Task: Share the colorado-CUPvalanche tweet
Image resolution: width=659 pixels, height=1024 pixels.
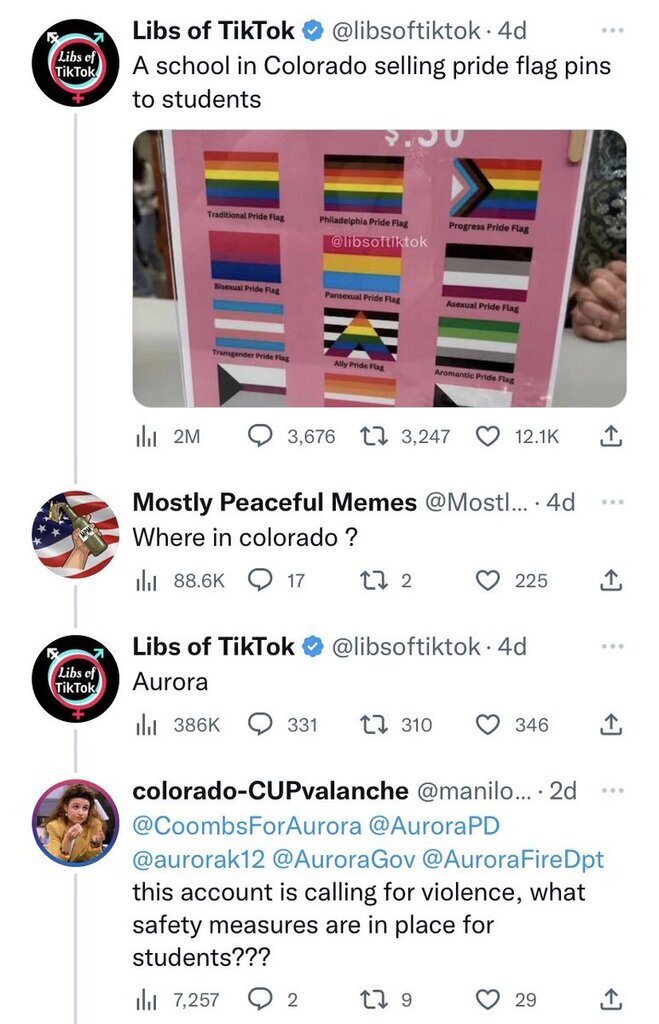Action: (x=610, y=999)
